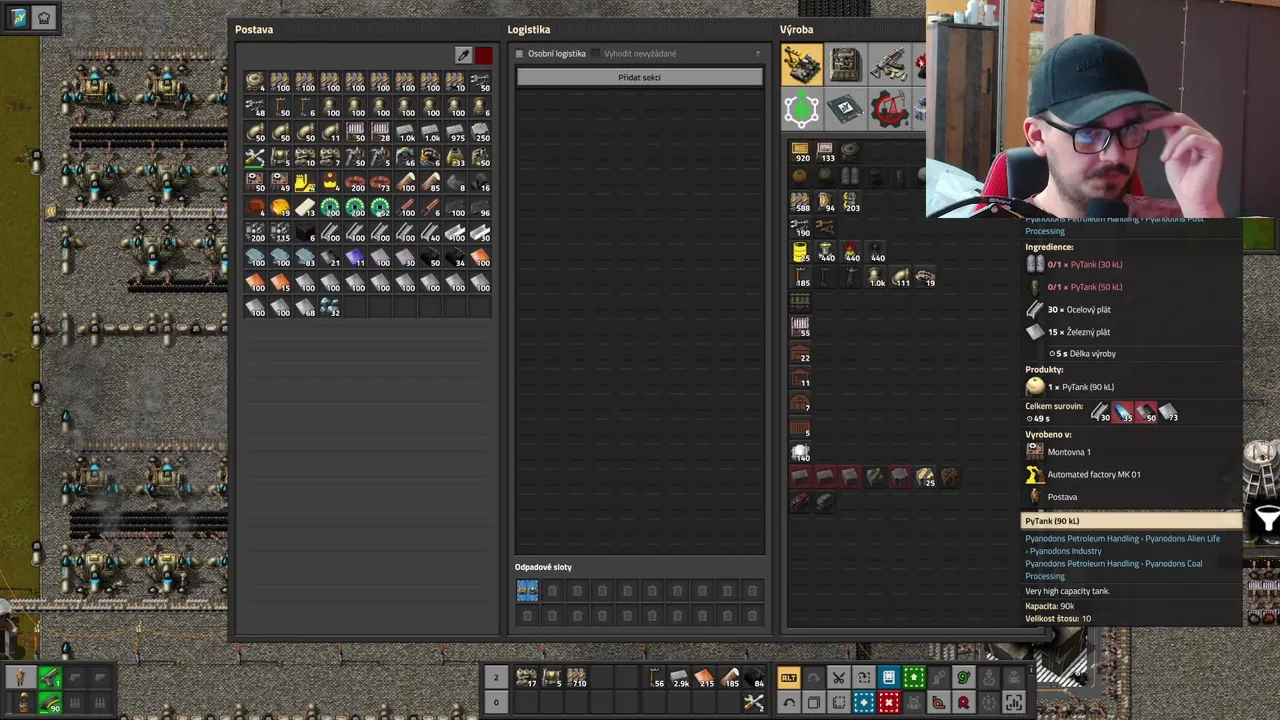Switch quickbar page button labeled 0
Image resolution: width=1280 pixels, height=720 pixels.
(x=495, y=703)
